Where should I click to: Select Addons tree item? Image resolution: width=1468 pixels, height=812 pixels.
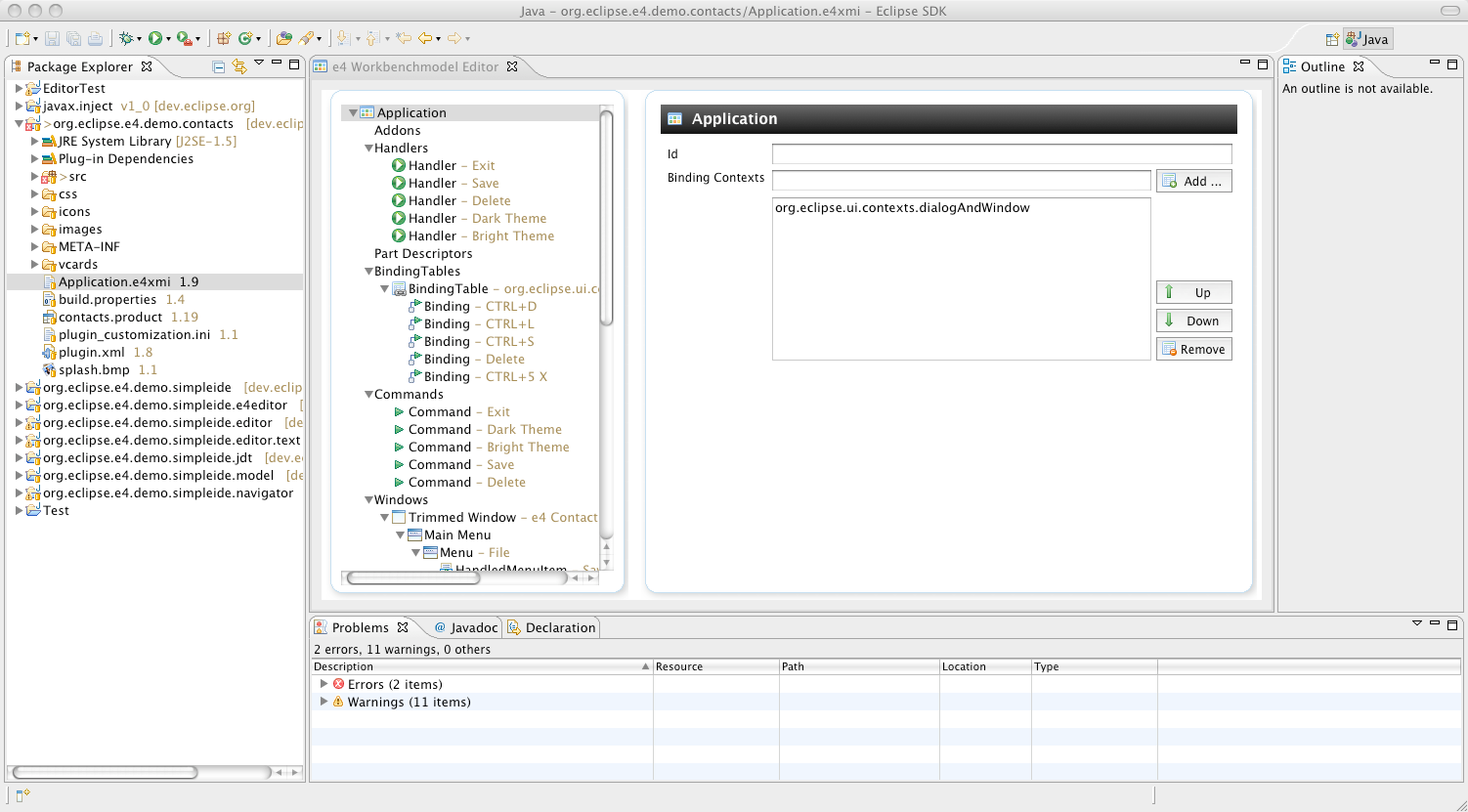pos(398,131)
